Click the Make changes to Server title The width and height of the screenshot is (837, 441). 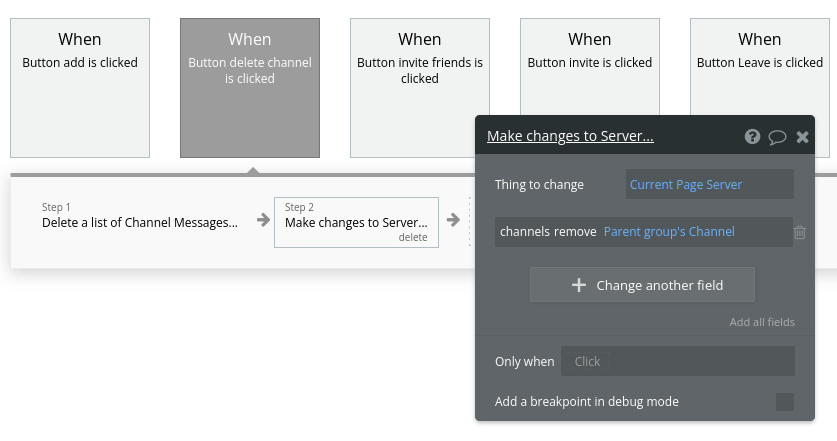[x=570, y=136]
